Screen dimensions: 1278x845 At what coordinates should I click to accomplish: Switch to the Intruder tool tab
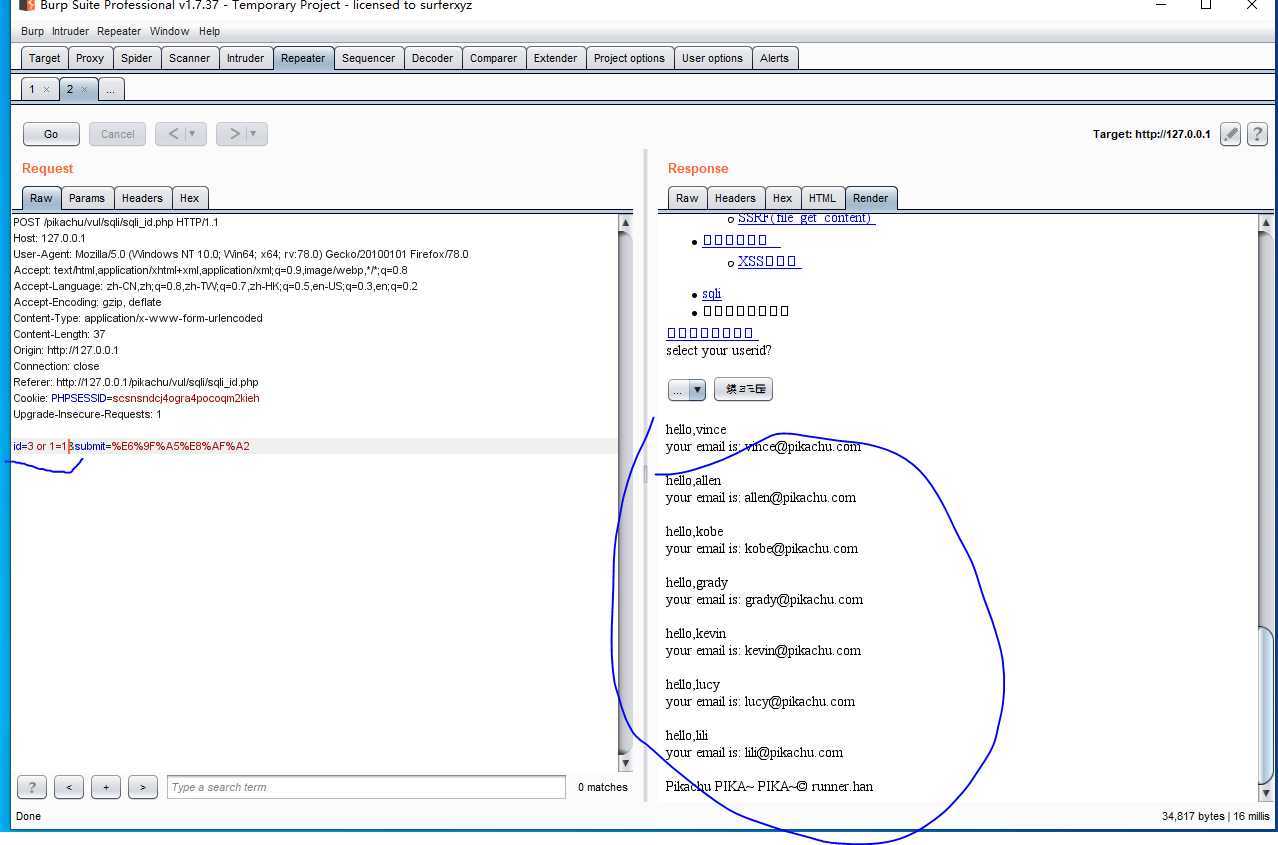[246, 58]
